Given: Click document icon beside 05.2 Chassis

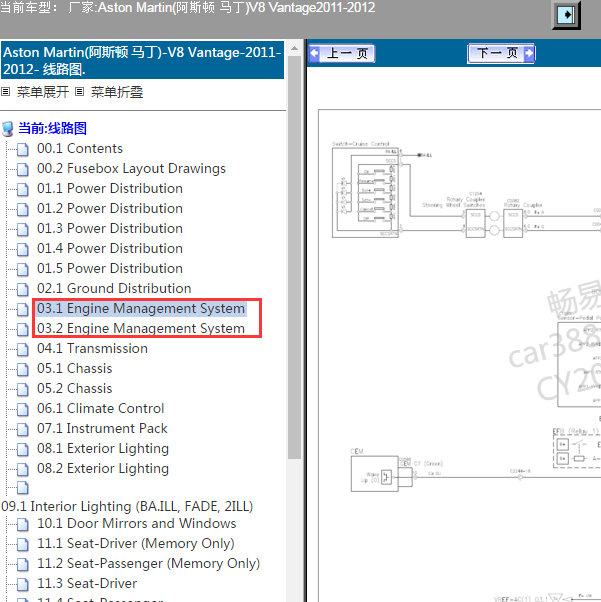Looking at the screenshot, I should click(23, 389).
